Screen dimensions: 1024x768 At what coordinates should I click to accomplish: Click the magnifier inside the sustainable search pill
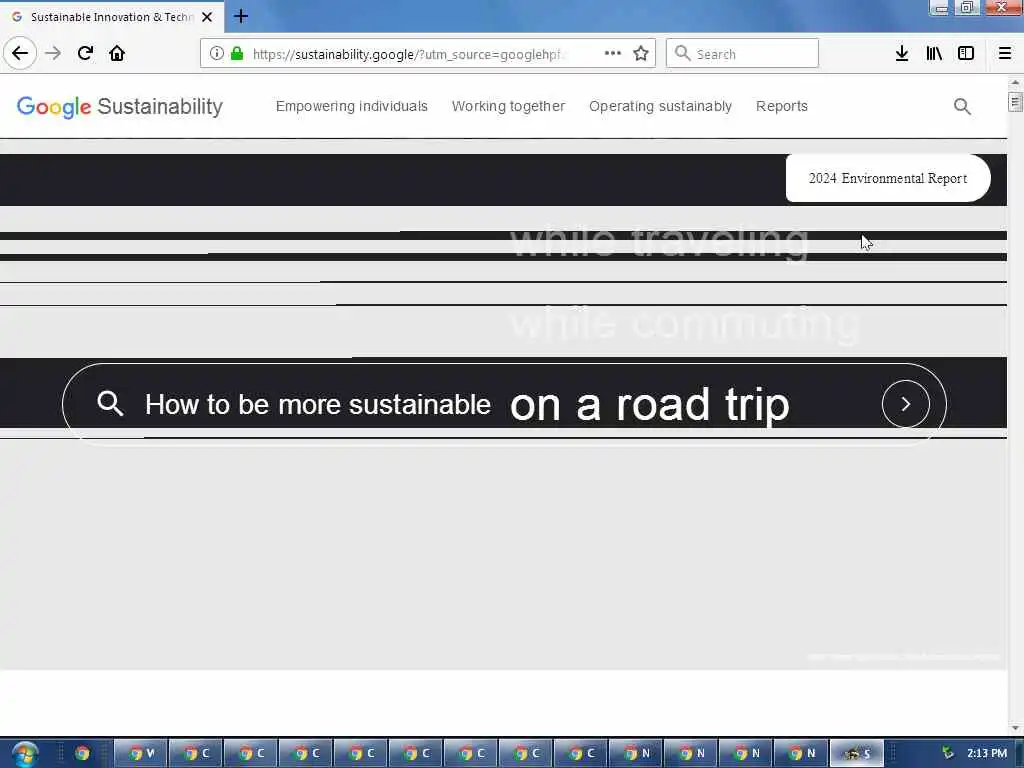pyautogui.click(x=110, y=404)
